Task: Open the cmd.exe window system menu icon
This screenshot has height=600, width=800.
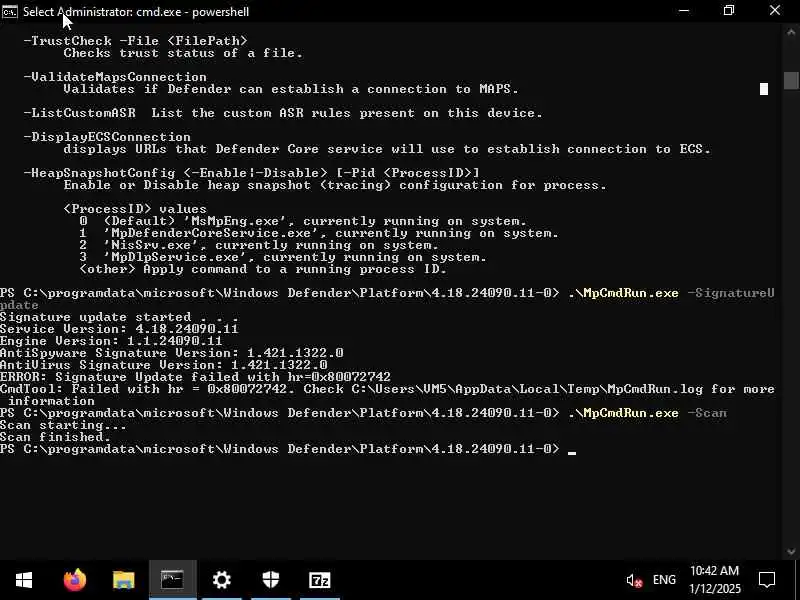Action: 9,11
